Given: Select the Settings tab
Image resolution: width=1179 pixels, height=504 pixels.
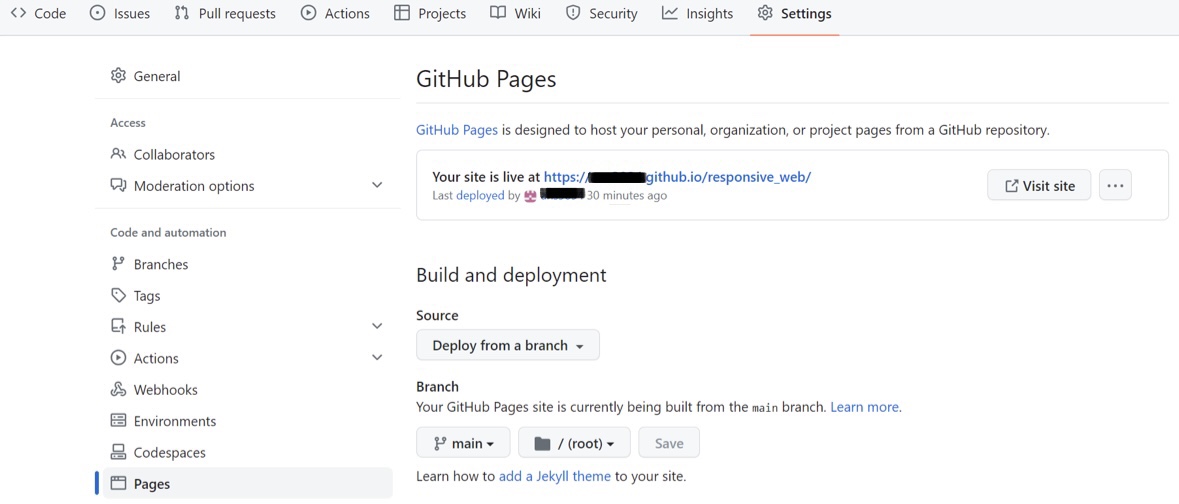Looking at the screenshot, I should coord(795,14).
